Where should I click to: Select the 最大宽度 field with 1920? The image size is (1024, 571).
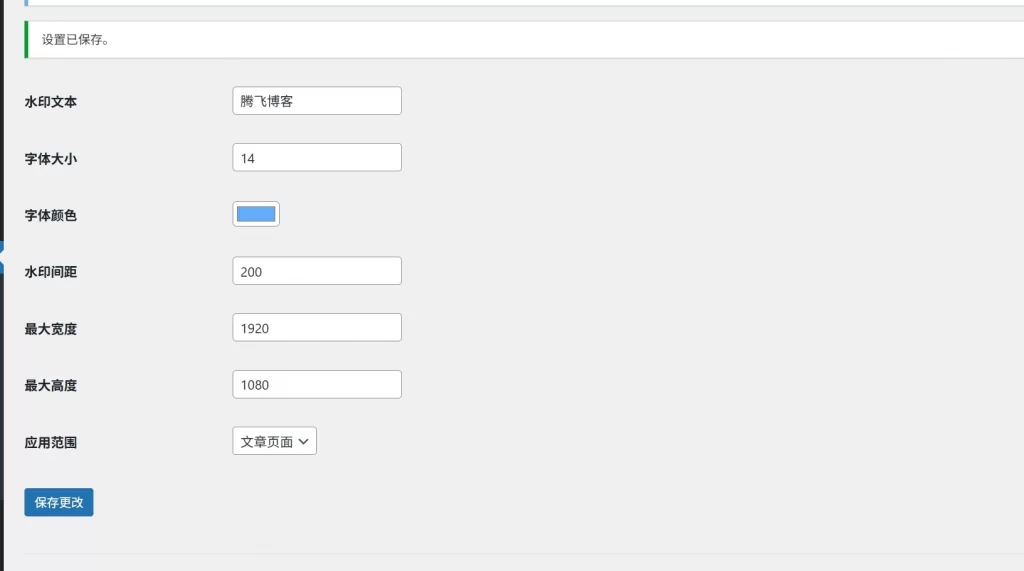click(316, 328)
